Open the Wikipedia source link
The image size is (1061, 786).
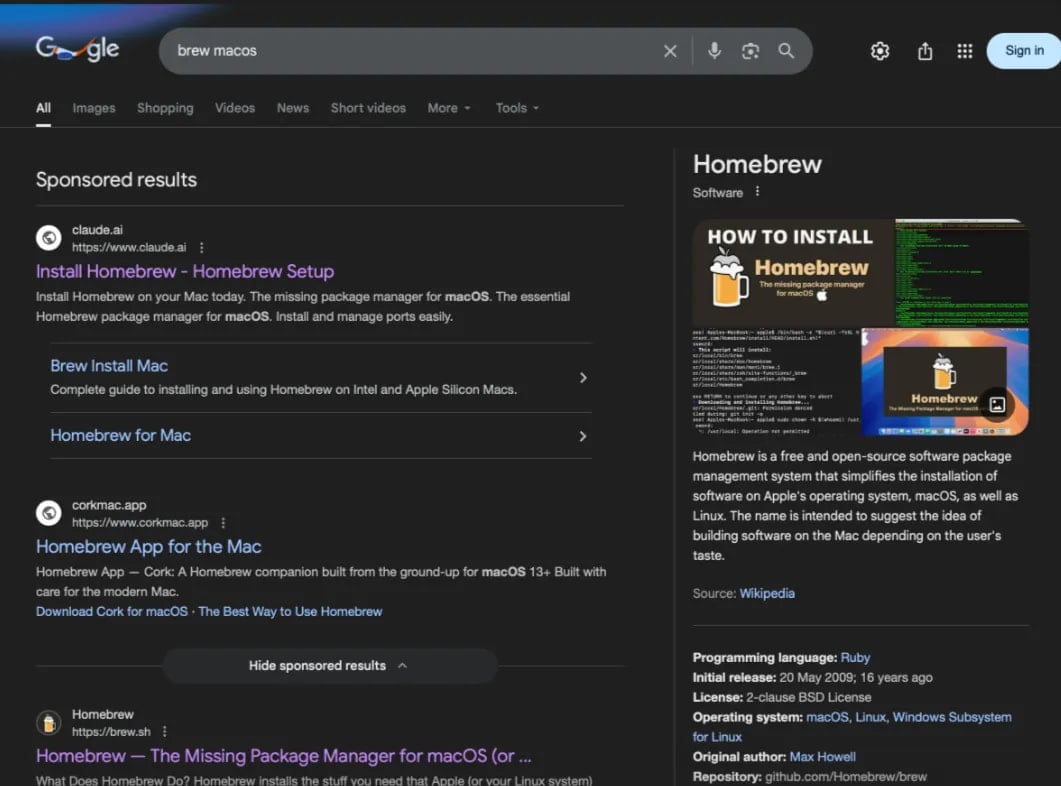pyautogui.click(x=766, y=592)
